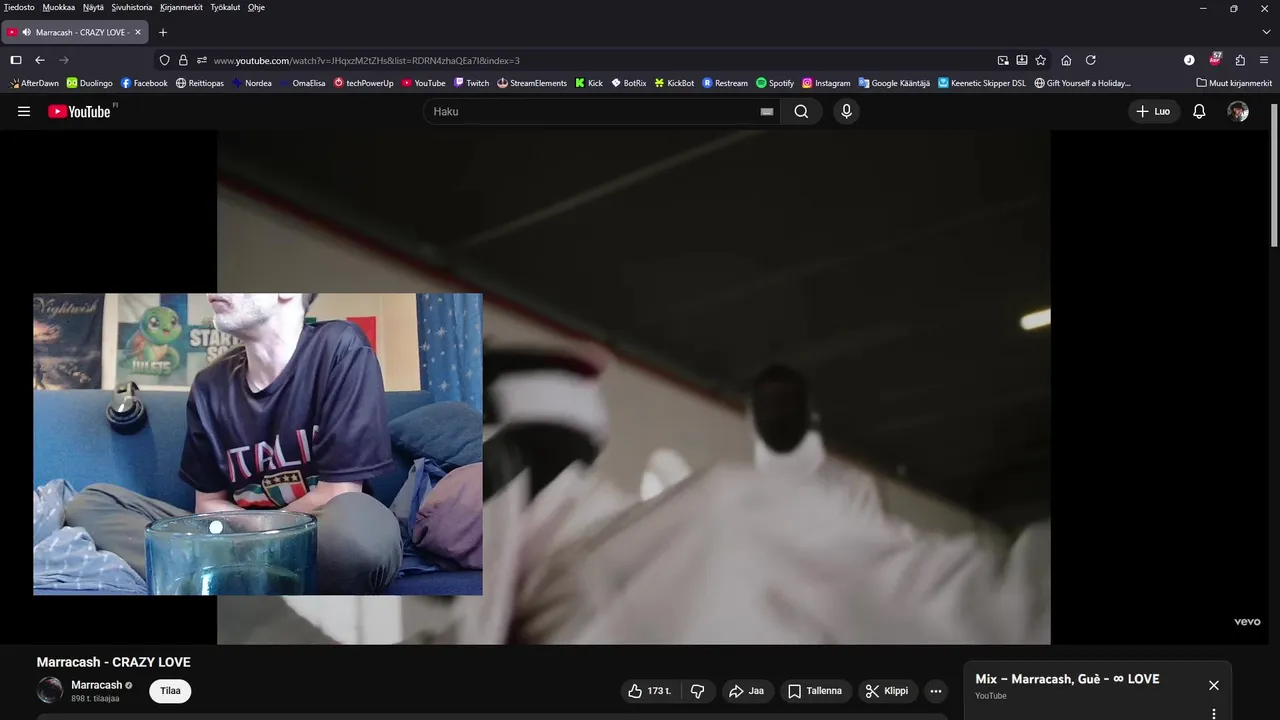Open the Instagram bookmark
1280x720 pixels.
826,83
